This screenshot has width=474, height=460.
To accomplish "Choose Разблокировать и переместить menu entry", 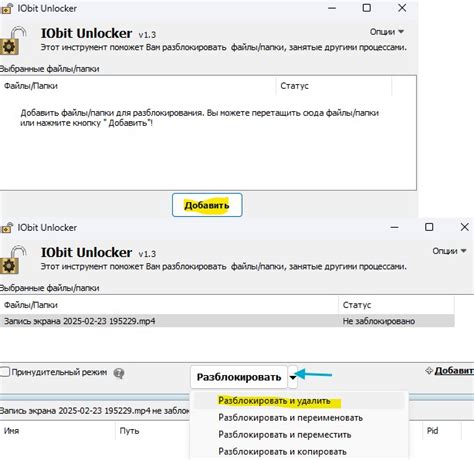I will [284, 435].
